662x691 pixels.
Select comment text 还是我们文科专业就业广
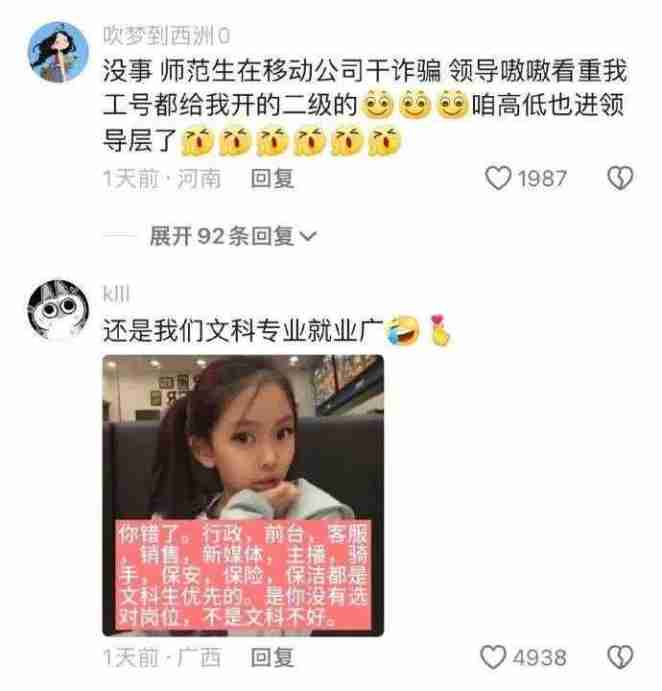click(242, 331)
